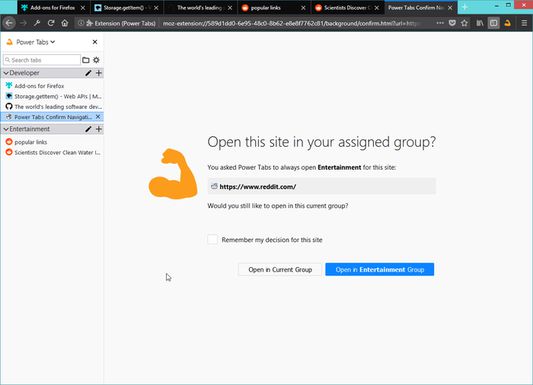Image resolution: width=533 pixels, height=385 pixels.
Task: Reload the current page
Action: (51, 23)
